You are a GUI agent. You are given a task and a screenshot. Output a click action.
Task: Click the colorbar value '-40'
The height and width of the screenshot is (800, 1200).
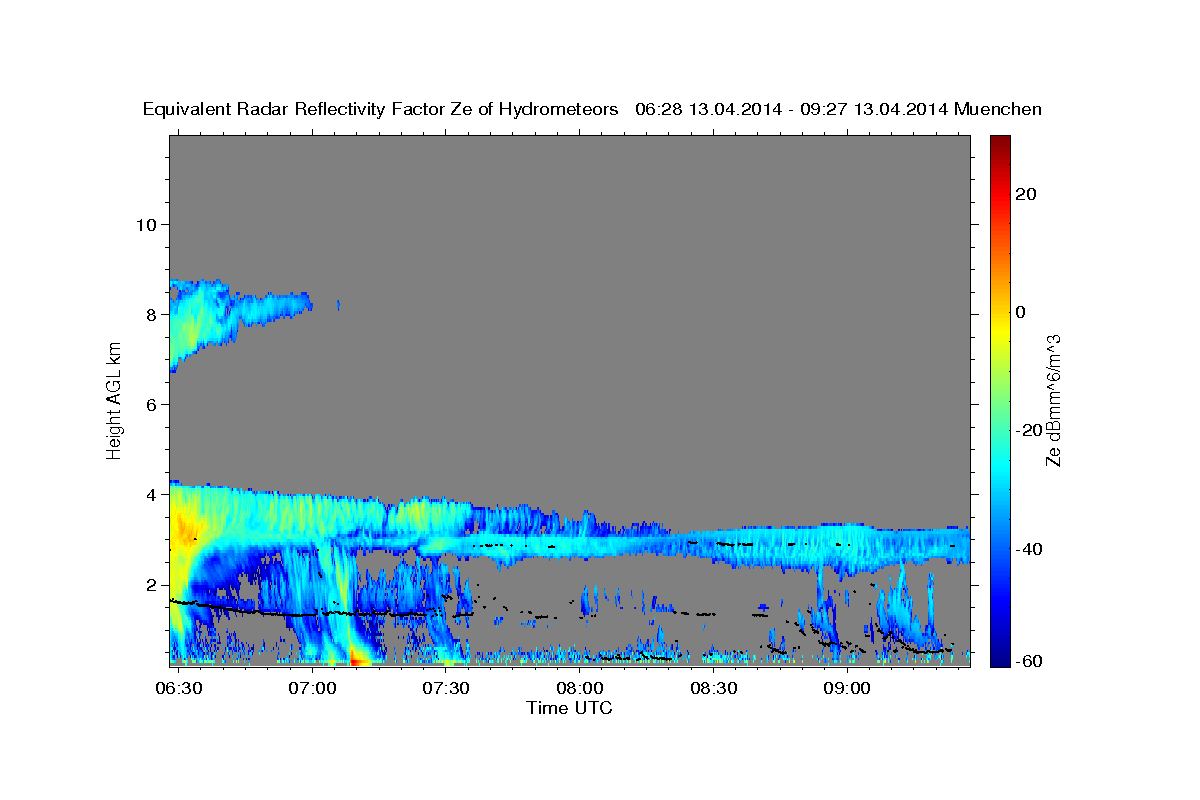pos(1027,548)
